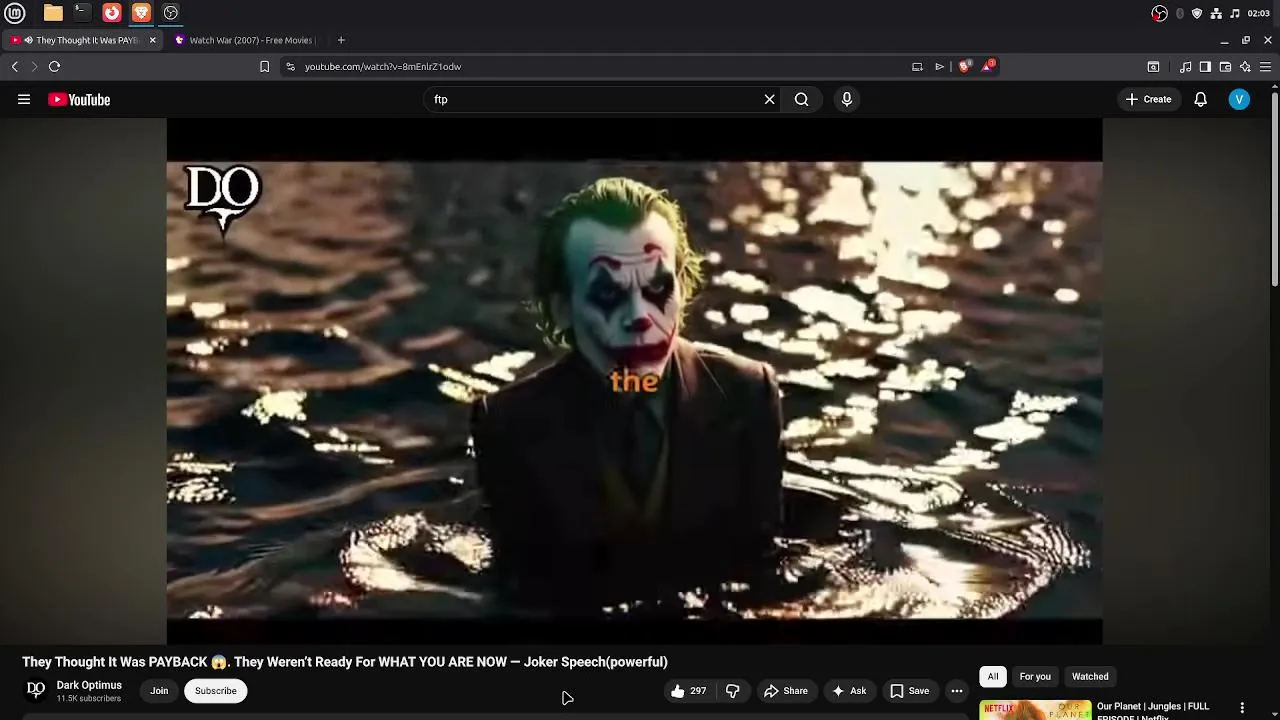This screenshot has width=1280, height=720.
Task: Open the file manager folder icon in panel
Action: coord(53,13)
